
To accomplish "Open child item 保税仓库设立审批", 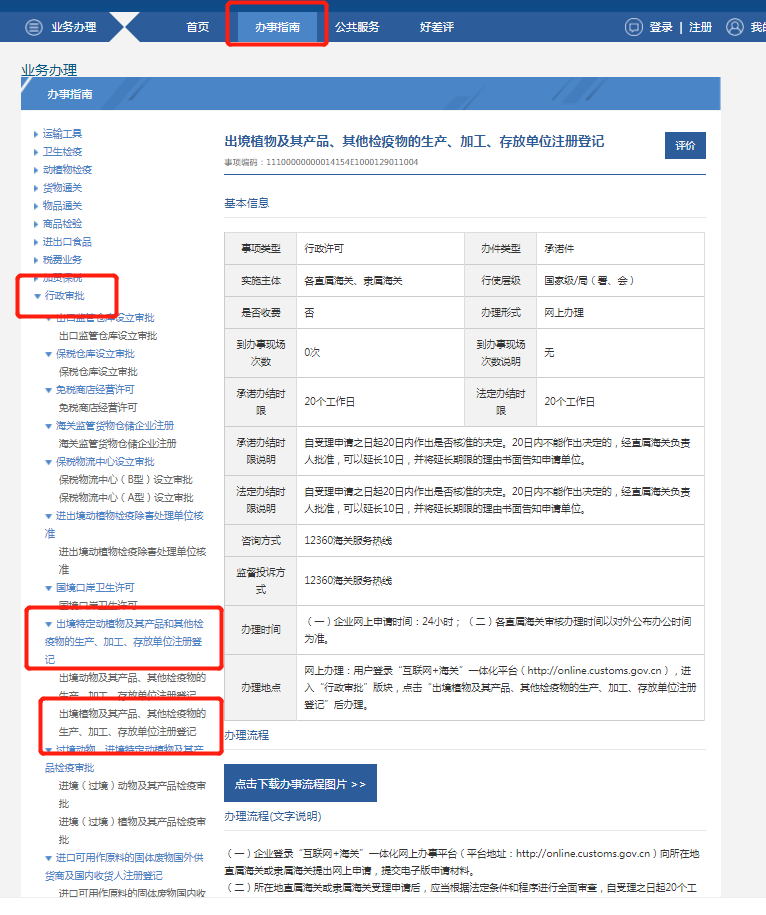I will click(98, 372).
